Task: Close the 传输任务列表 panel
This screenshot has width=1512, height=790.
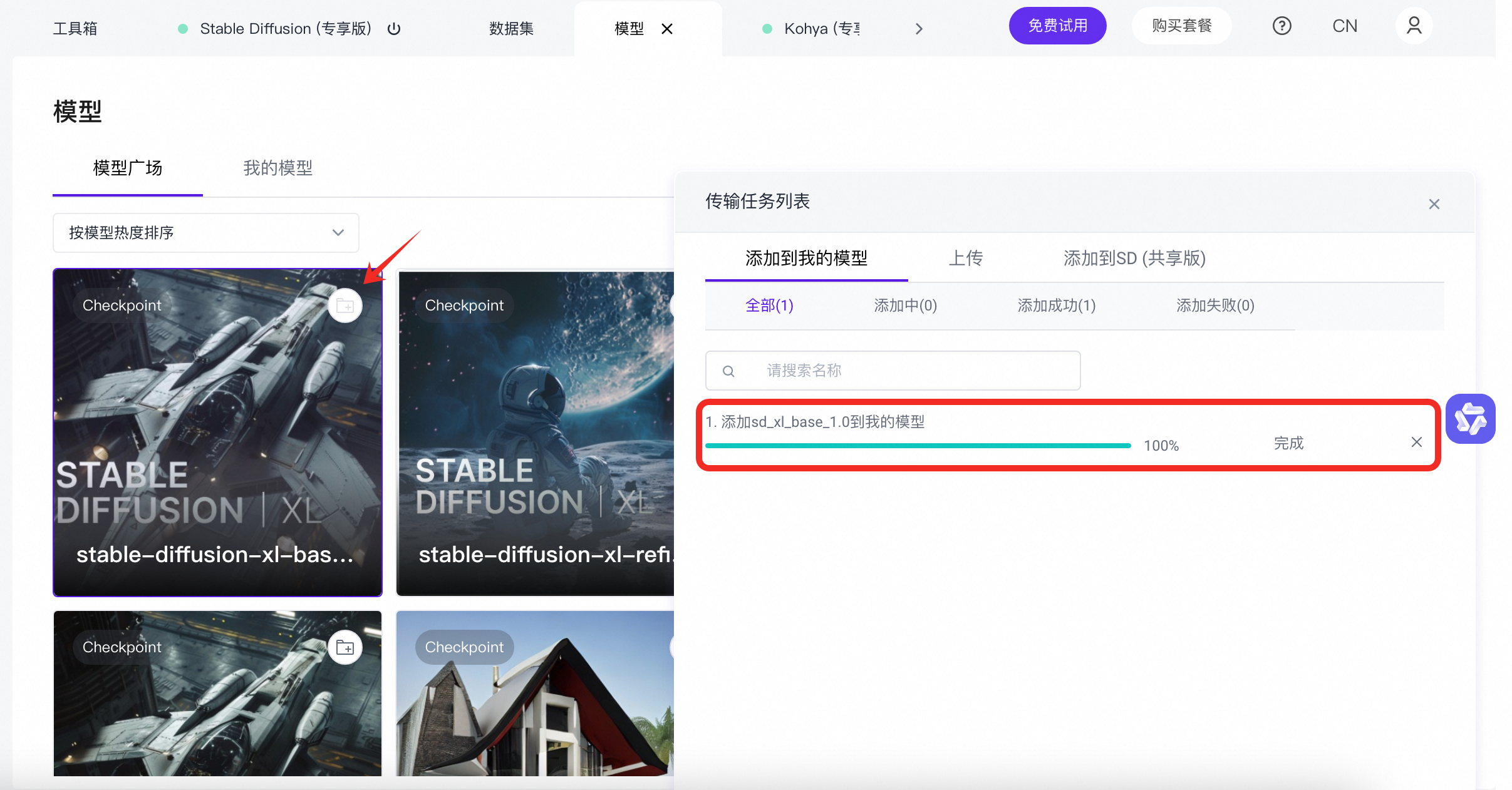Action: click(1434, 204)
